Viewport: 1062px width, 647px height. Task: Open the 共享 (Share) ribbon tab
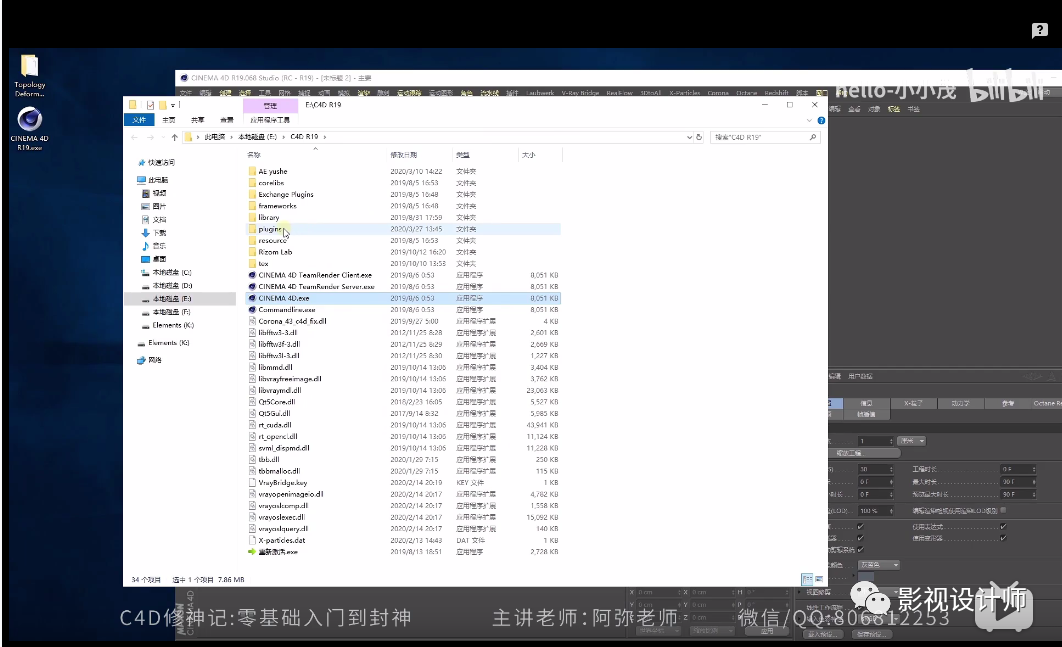197,120
